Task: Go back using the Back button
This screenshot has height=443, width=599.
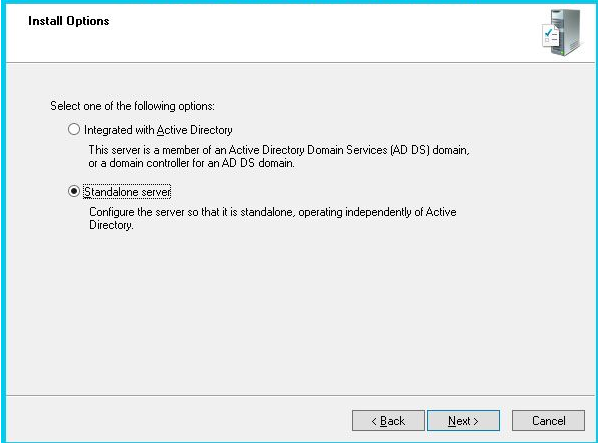Action: pyautogui.click(x=388, y=420)
